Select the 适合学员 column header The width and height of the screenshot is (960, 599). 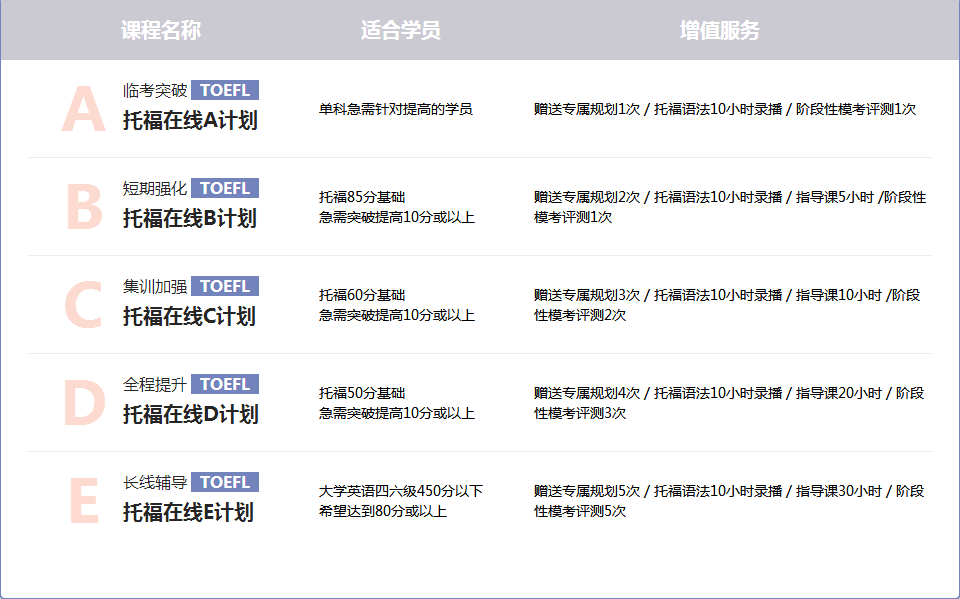[400, 30]
